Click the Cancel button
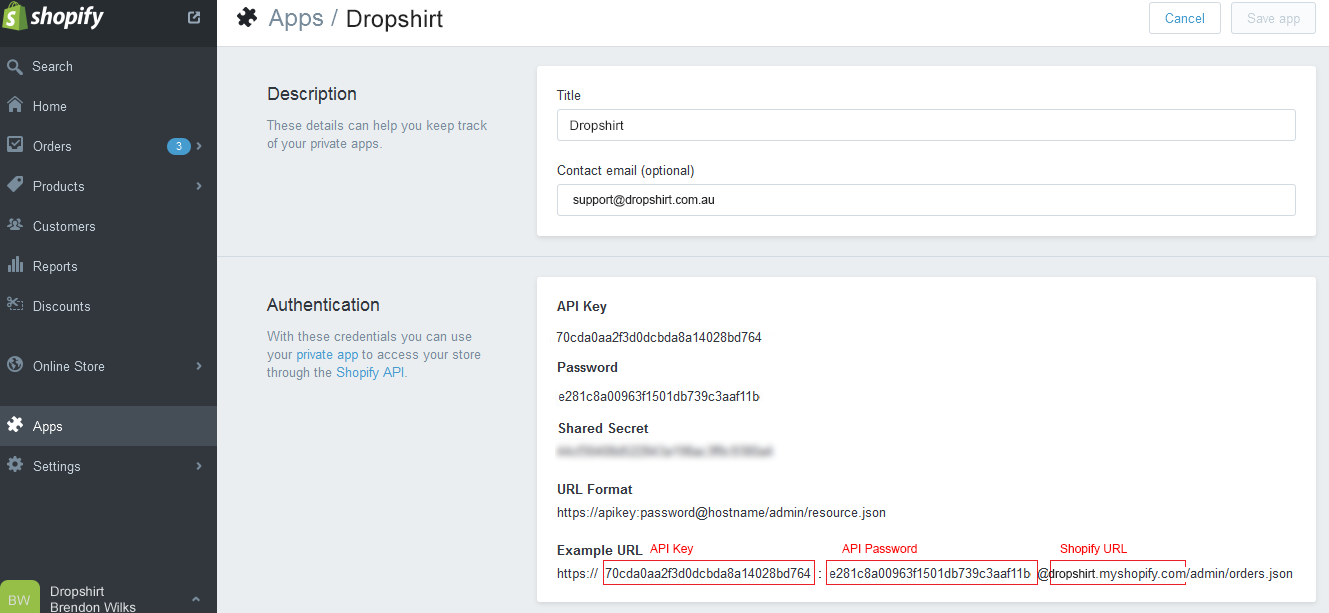The width and height of the screenshot is (1329, 613). [x=1185, y=18]
